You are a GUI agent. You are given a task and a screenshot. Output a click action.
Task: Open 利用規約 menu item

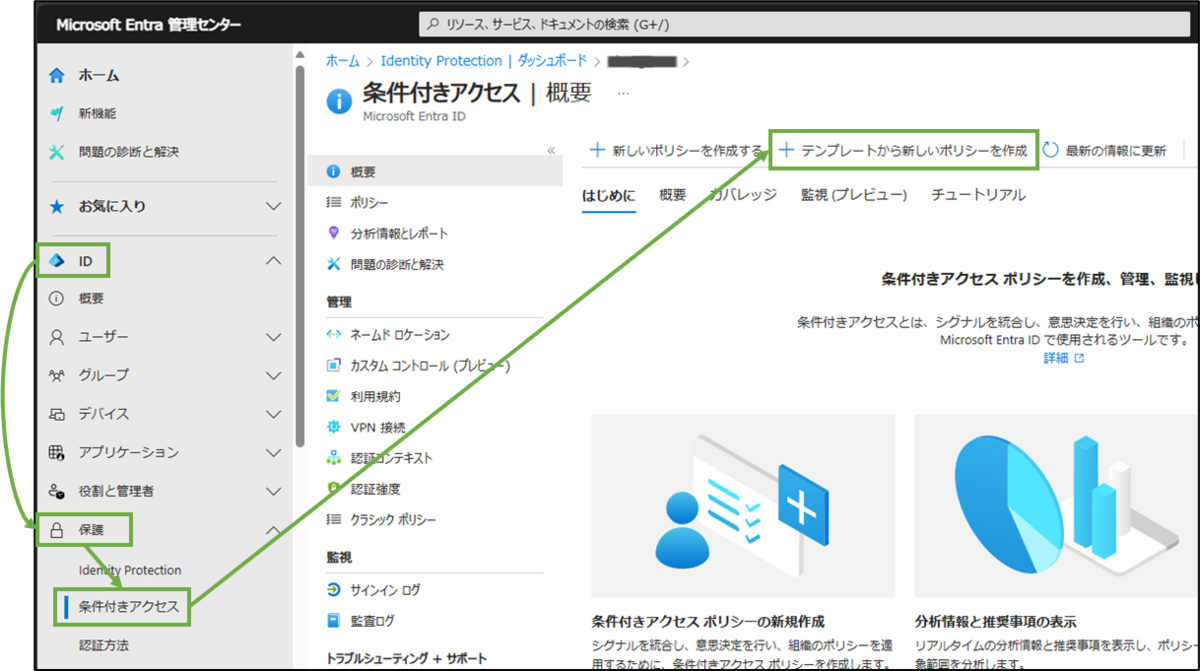click(x=375, y=396)
